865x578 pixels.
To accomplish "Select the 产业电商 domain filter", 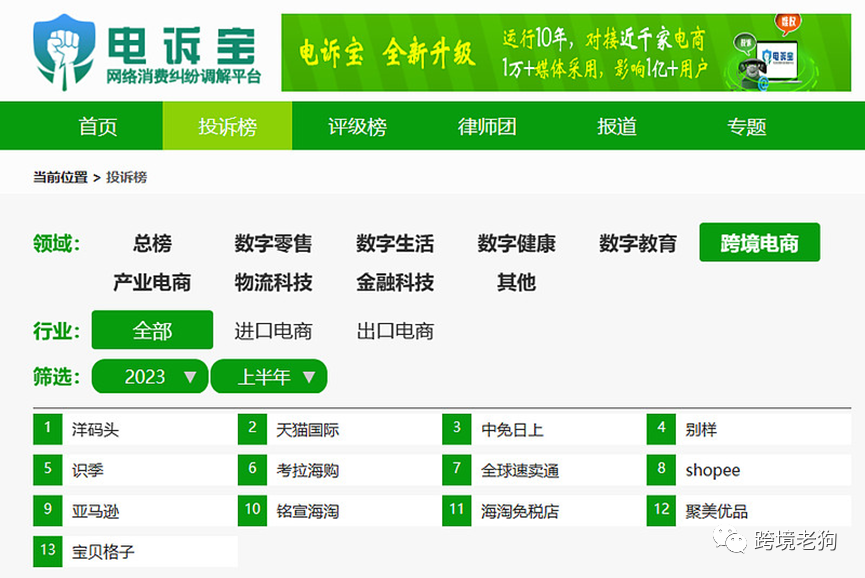I will coord(152,282).
